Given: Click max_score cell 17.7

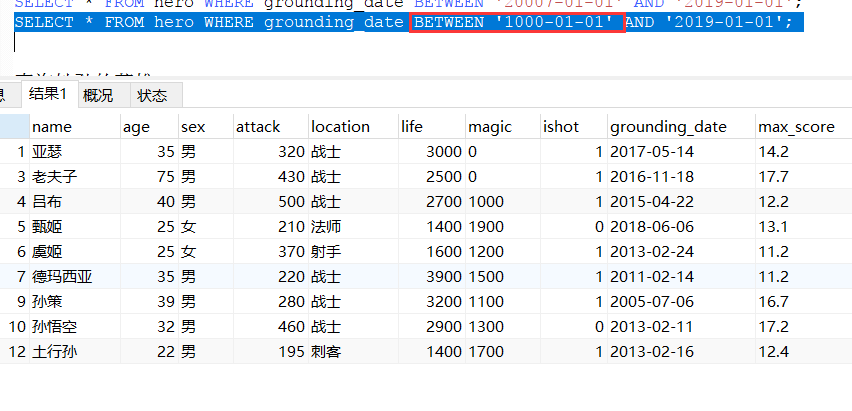Looking at the screenshot, I should coord(804,177).
